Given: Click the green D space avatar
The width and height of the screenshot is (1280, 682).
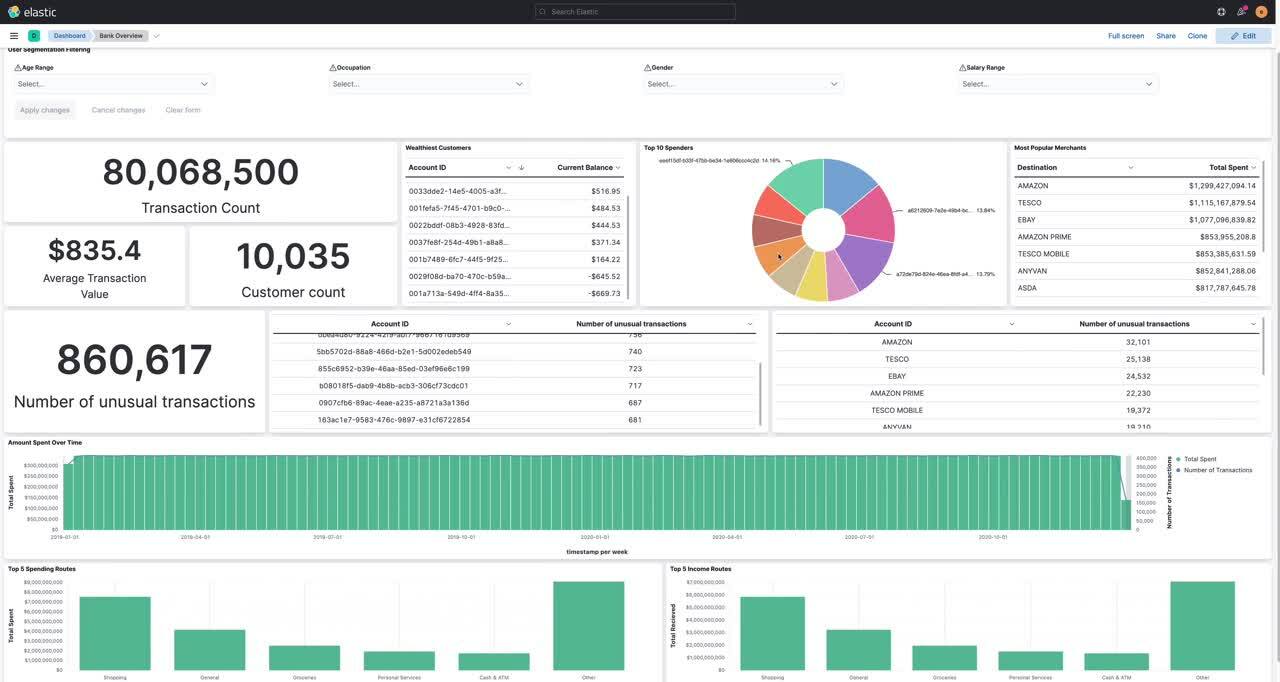Looking at the screenshot, I should 34,36.
